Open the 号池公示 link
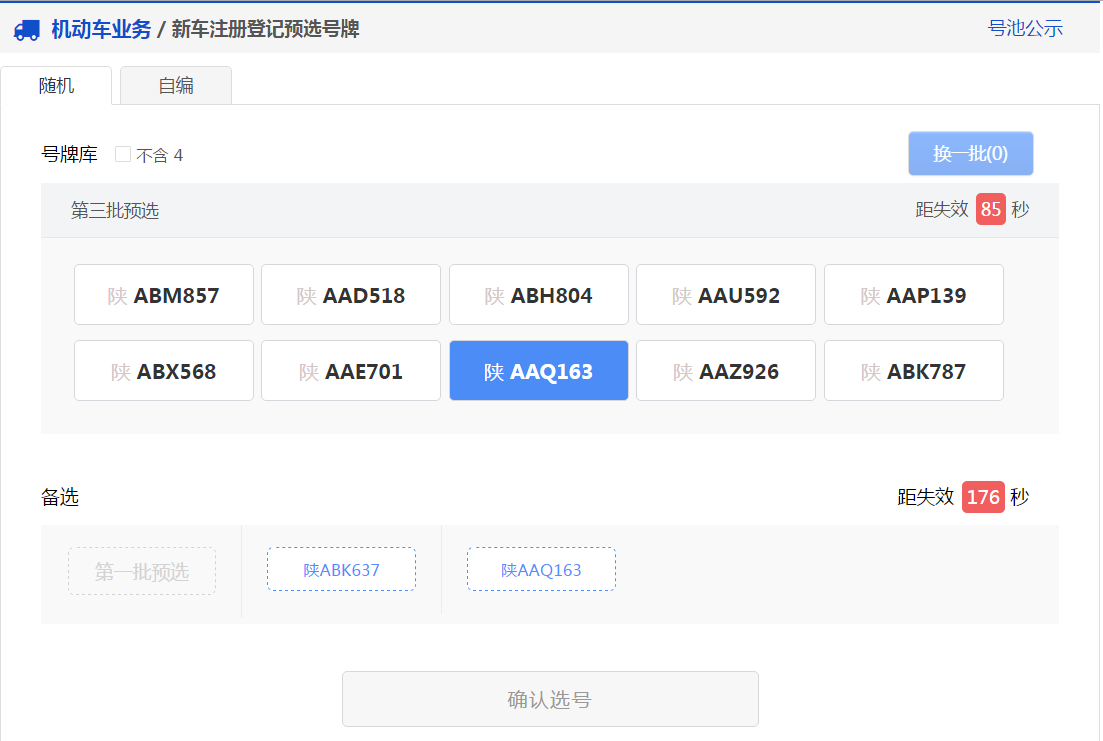The image size is (1103, 741). (1025, 28)
